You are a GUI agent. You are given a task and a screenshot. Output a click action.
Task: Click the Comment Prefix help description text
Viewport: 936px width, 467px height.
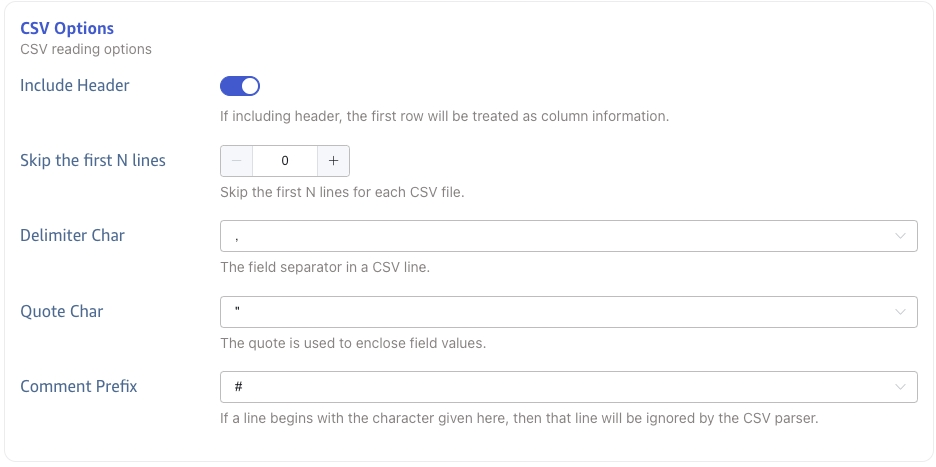pyautogui.click(x=519, y=418)
